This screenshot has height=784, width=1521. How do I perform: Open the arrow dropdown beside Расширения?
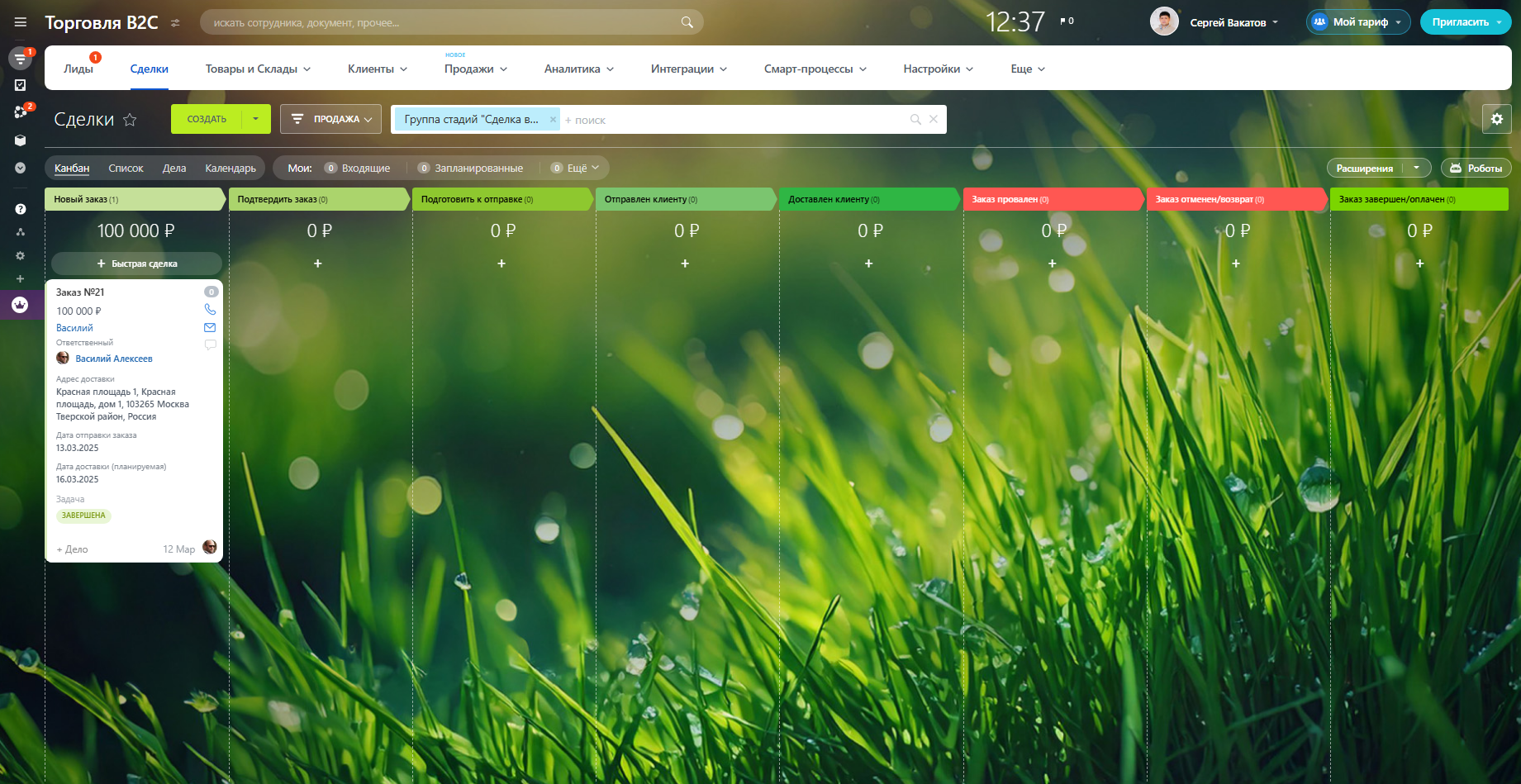(x=1417, y=168)
